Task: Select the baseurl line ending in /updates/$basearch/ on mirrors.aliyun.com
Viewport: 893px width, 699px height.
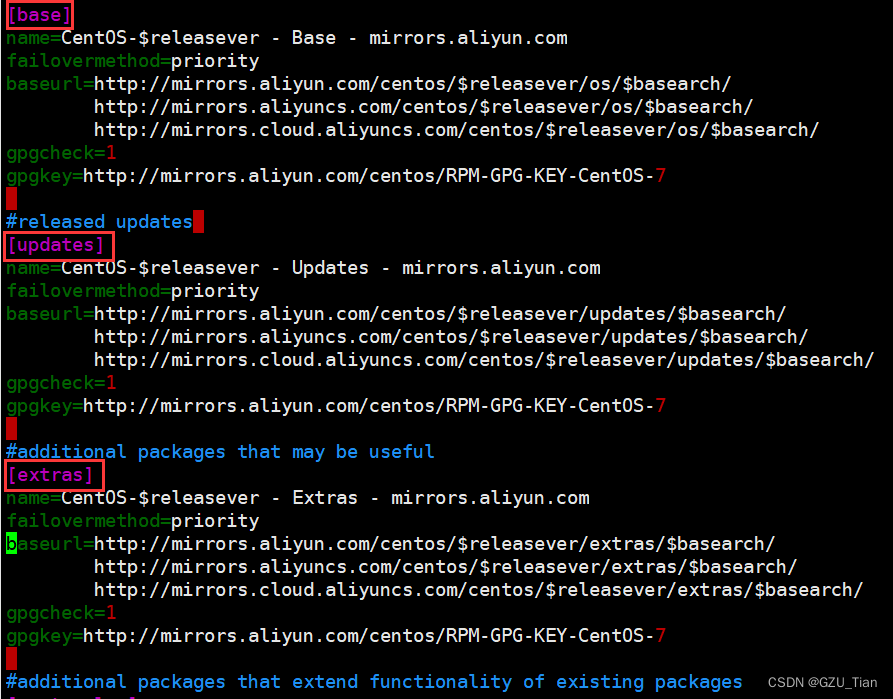Action: tap(396, 314)
